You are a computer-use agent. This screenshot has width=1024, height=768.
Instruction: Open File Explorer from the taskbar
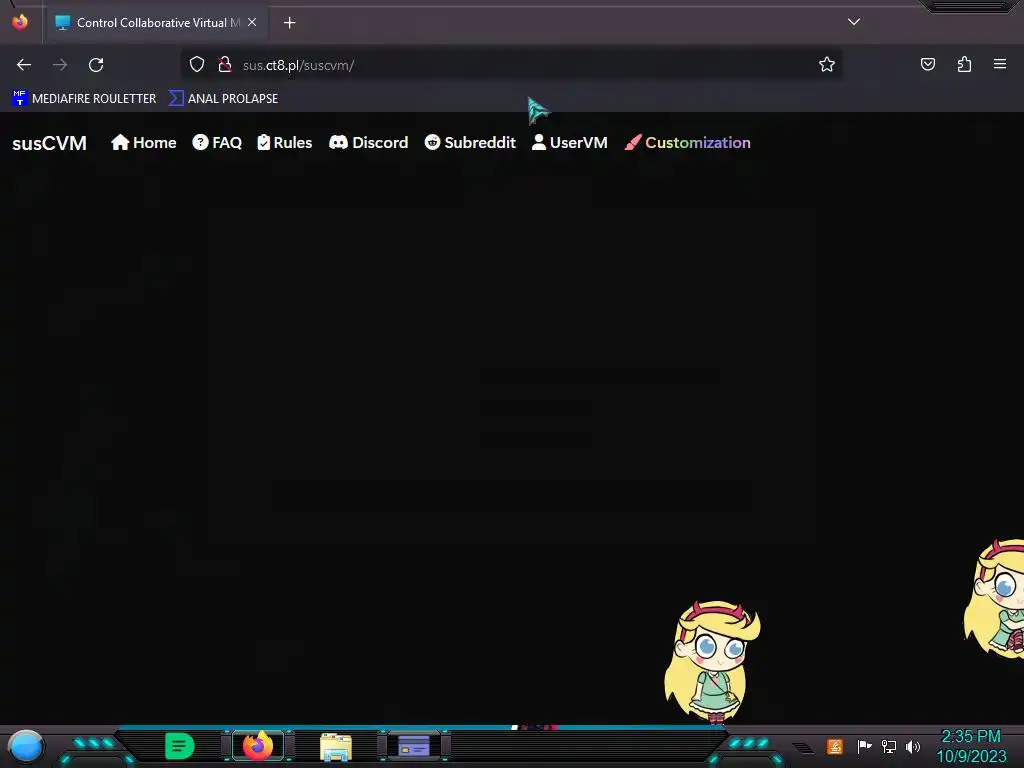click(x=336, y=747)
